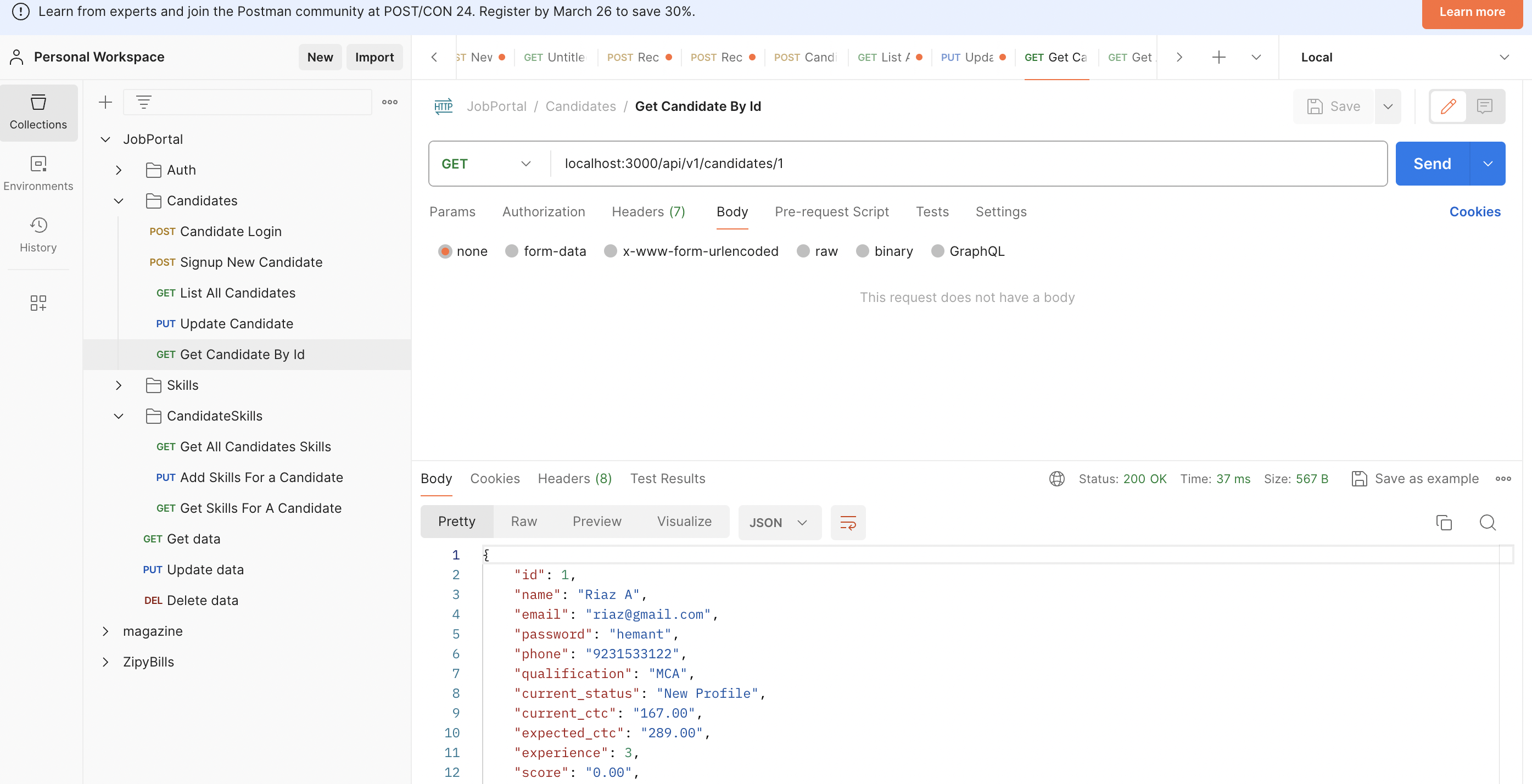
Task: Click the network globe icon near the status
Action: tap(1056, 479)
